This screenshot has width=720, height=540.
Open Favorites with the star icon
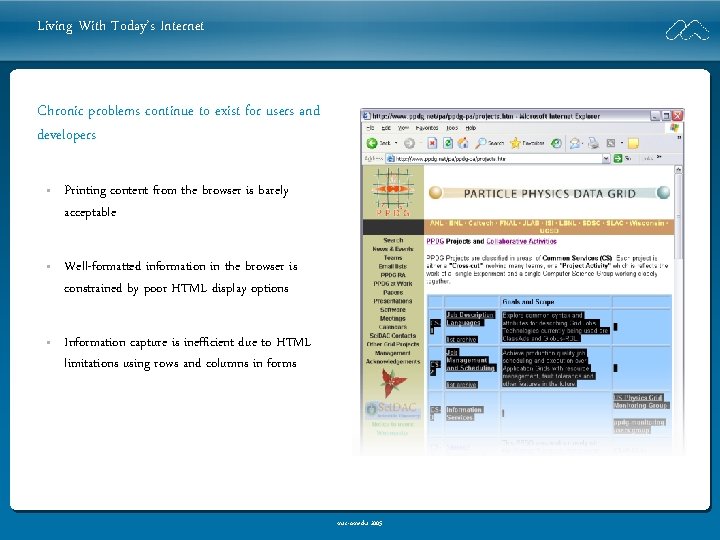tap(516, 143)
